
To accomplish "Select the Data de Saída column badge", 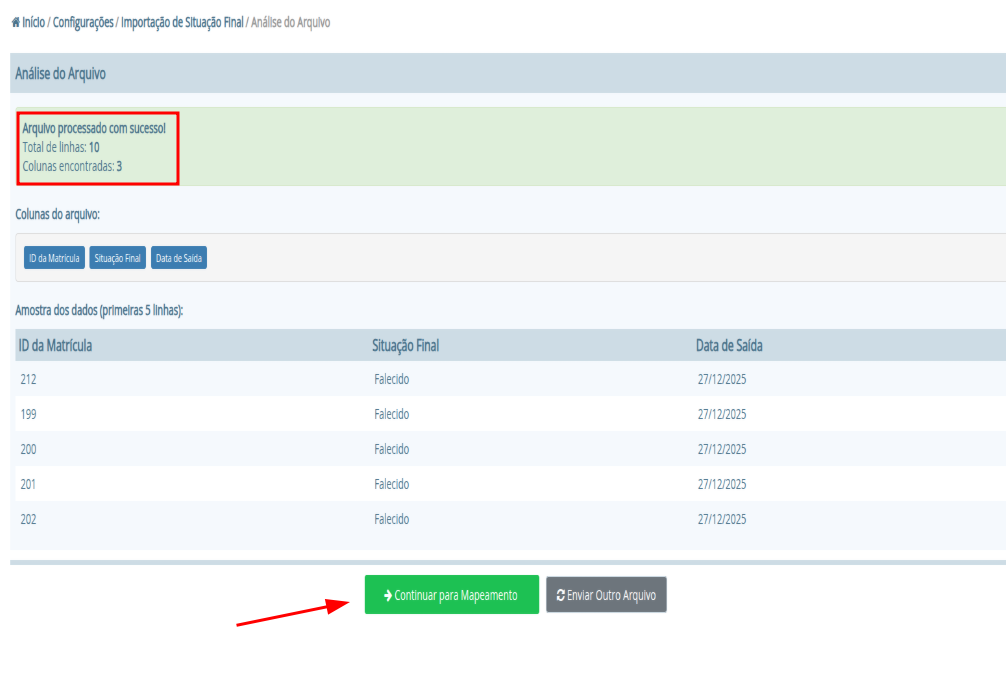I will tap(179, 258).
